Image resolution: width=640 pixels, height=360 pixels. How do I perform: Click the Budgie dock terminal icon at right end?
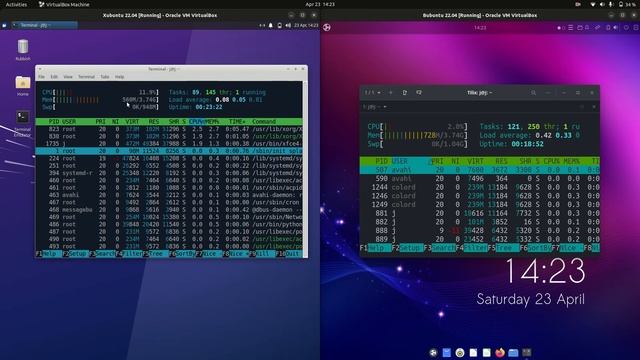pos(527,352)
